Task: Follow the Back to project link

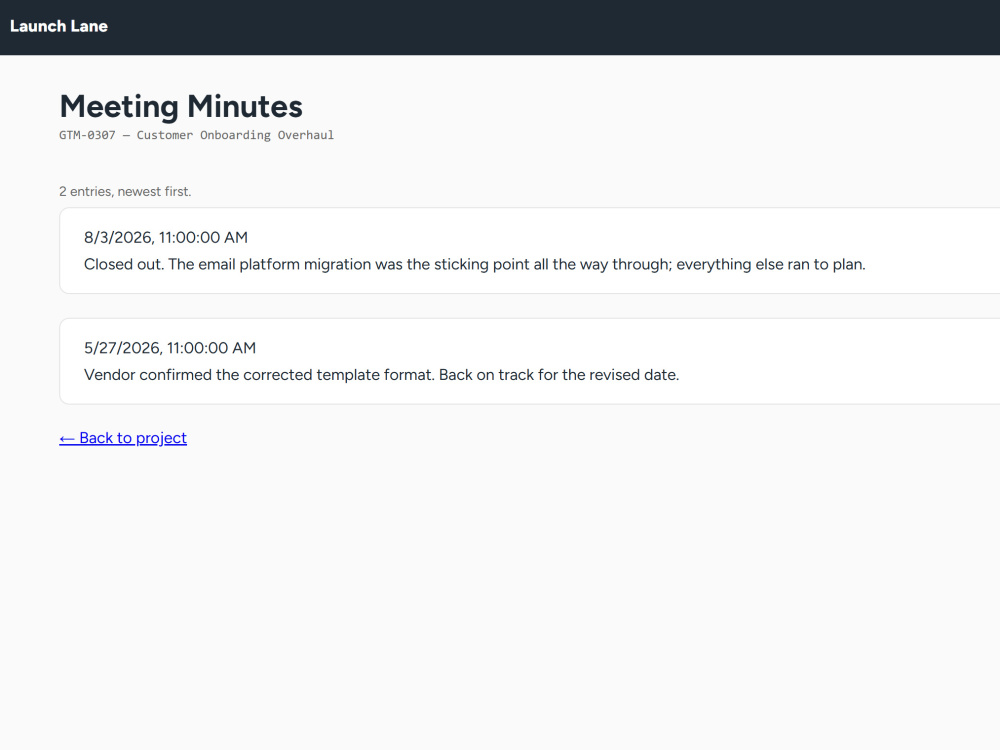Action: click(123, 438)
